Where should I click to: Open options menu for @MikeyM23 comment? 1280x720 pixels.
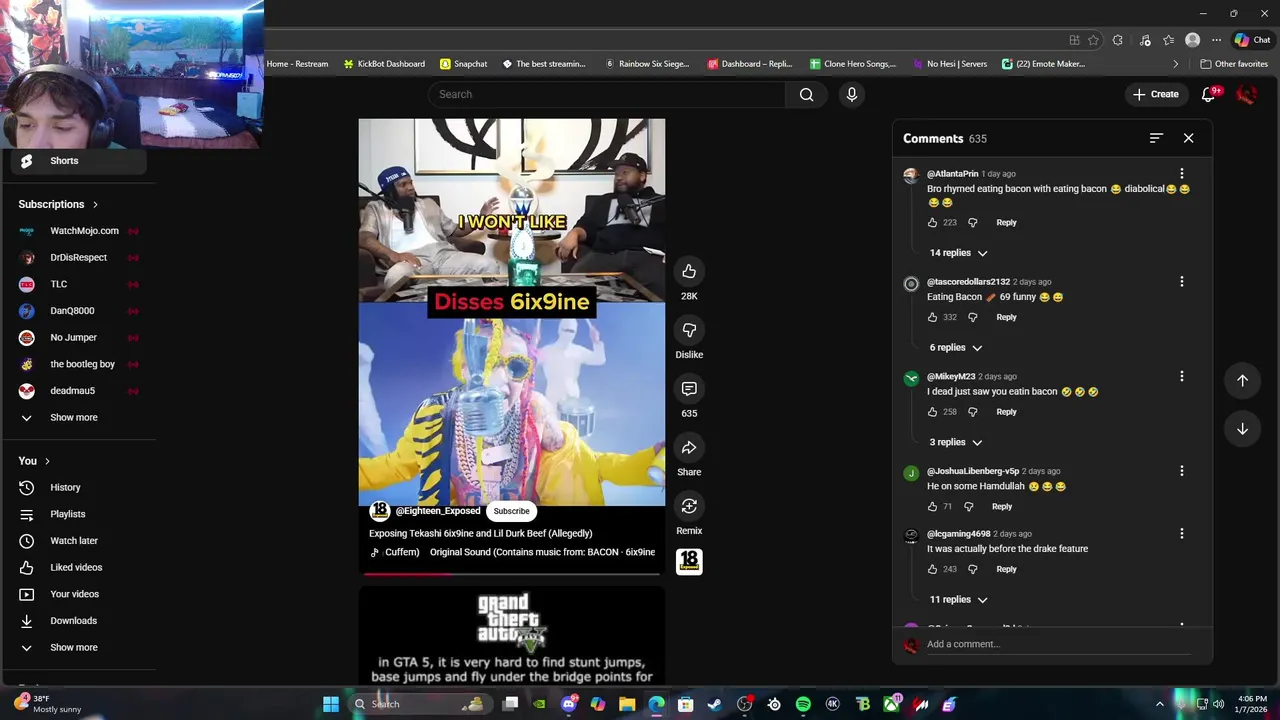click(1181, 377)
